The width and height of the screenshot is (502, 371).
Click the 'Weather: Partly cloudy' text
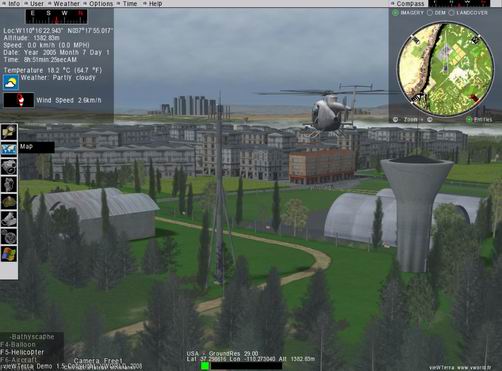(58, 78)
